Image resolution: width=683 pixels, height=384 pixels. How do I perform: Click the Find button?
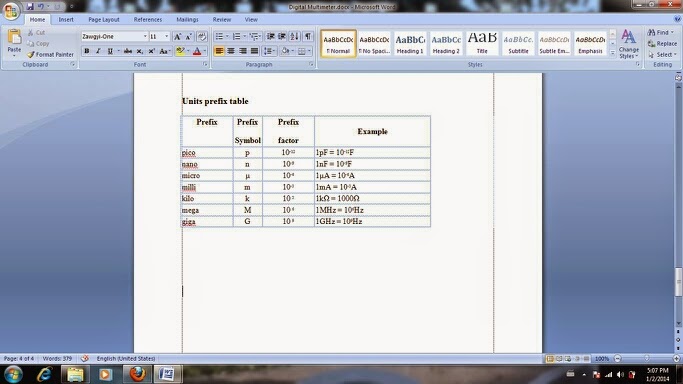tap(660, 33)
